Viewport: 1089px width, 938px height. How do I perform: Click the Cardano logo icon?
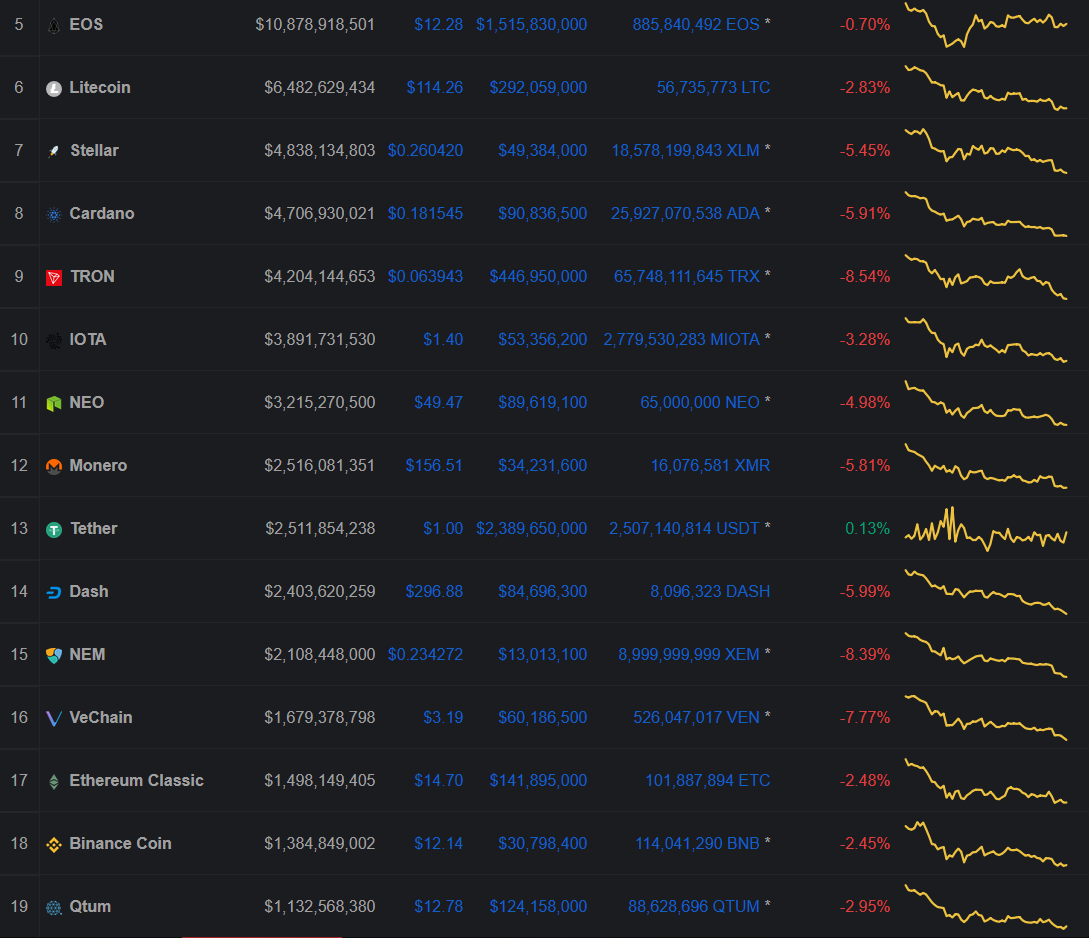pos(53,215)
